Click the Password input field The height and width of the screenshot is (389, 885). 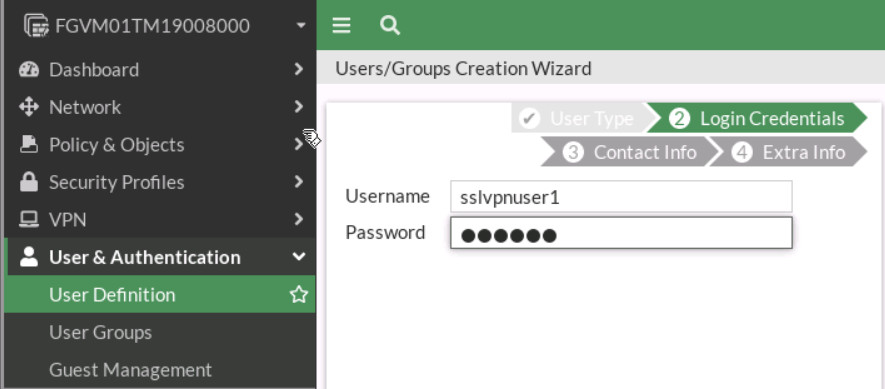click(x=621, y=233)
